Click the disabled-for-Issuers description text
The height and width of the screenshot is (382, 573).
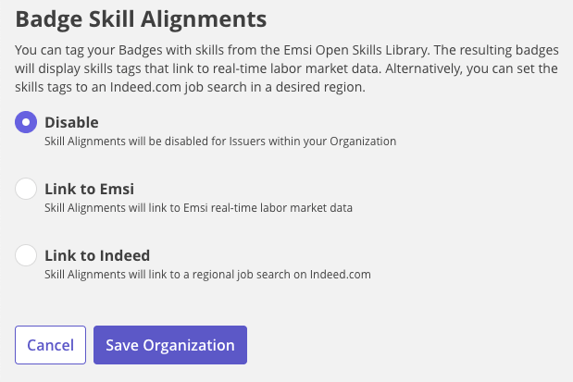click(x=220, y=141)
